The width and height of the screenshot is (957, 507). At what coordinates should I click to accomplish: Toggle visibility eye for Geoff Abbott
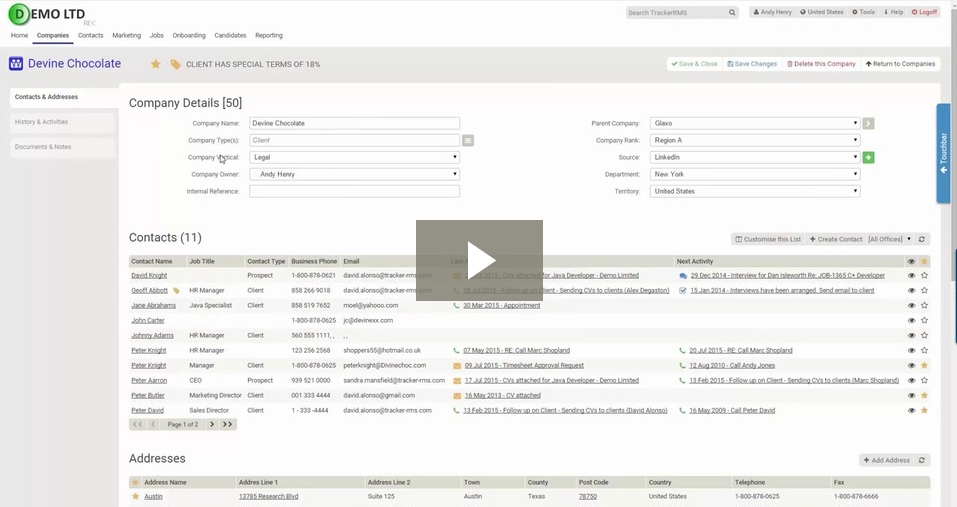(x=911, y=290)
